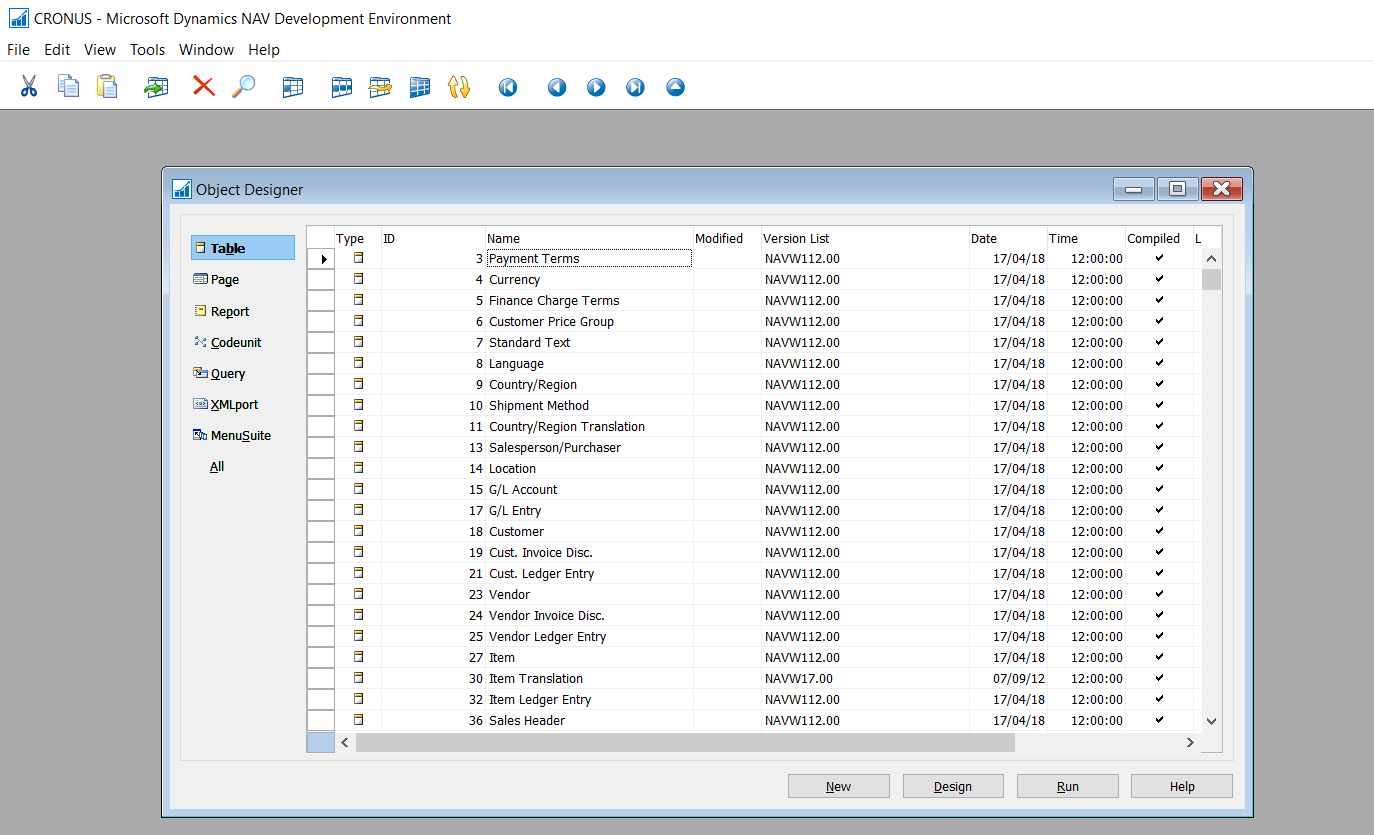Go to Next record toolbar icon
This screenshot has height=835, width=1374.
tap(596, 88)
